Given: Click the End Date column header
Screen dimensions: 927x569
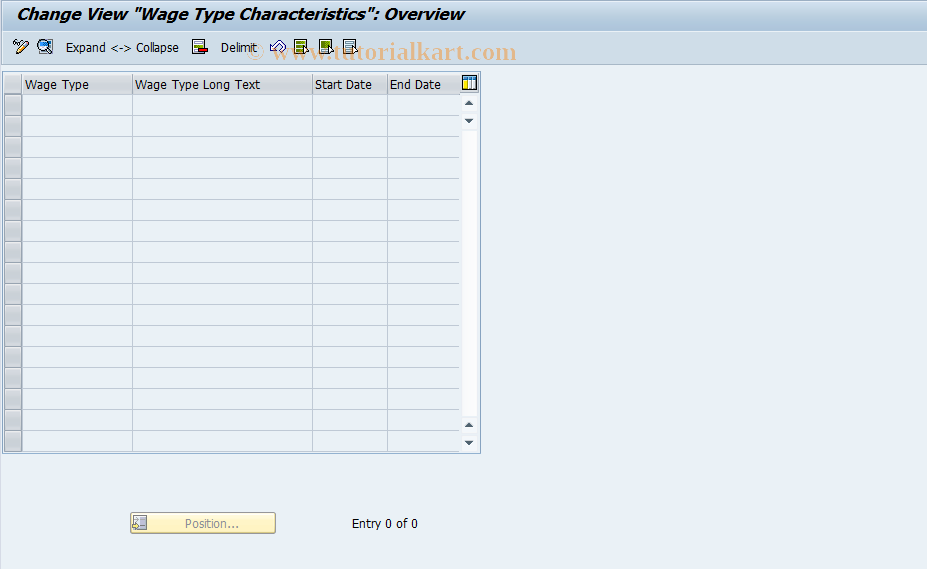Looking at the screenshot, I should [423, 85].
